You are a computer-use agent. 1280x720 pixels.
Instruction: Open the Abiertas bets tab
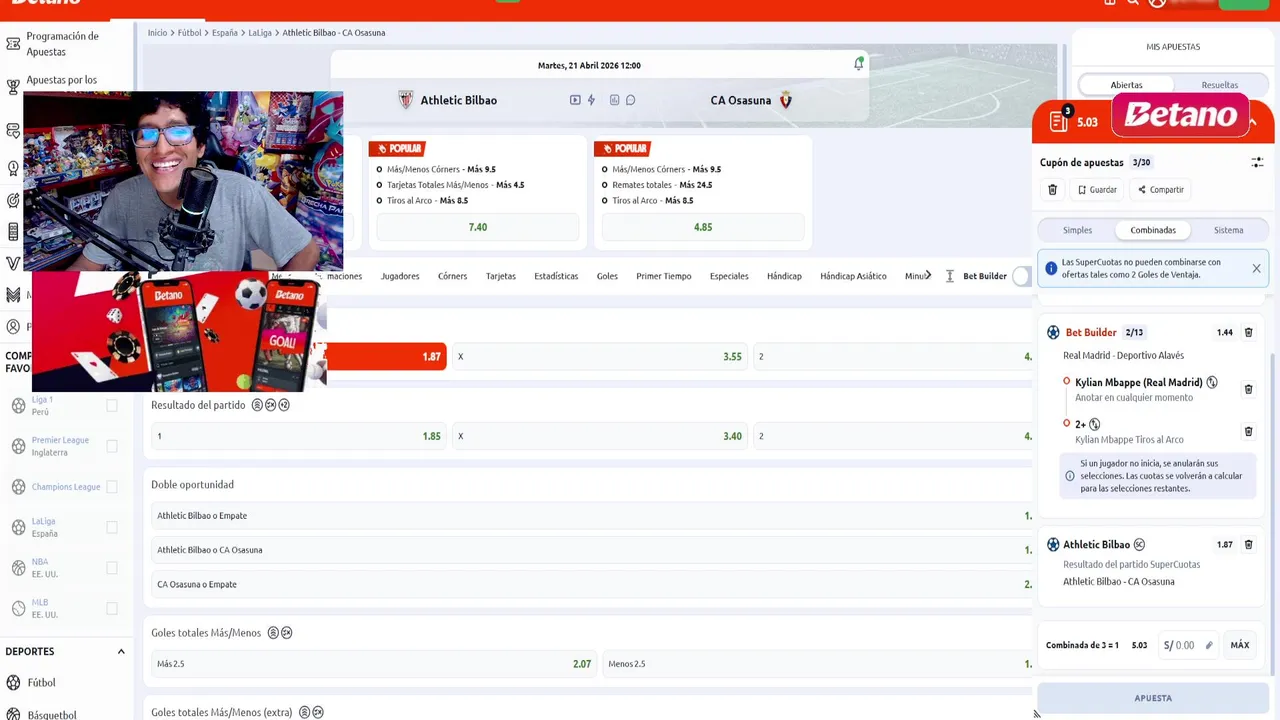tap(1126, 85)
